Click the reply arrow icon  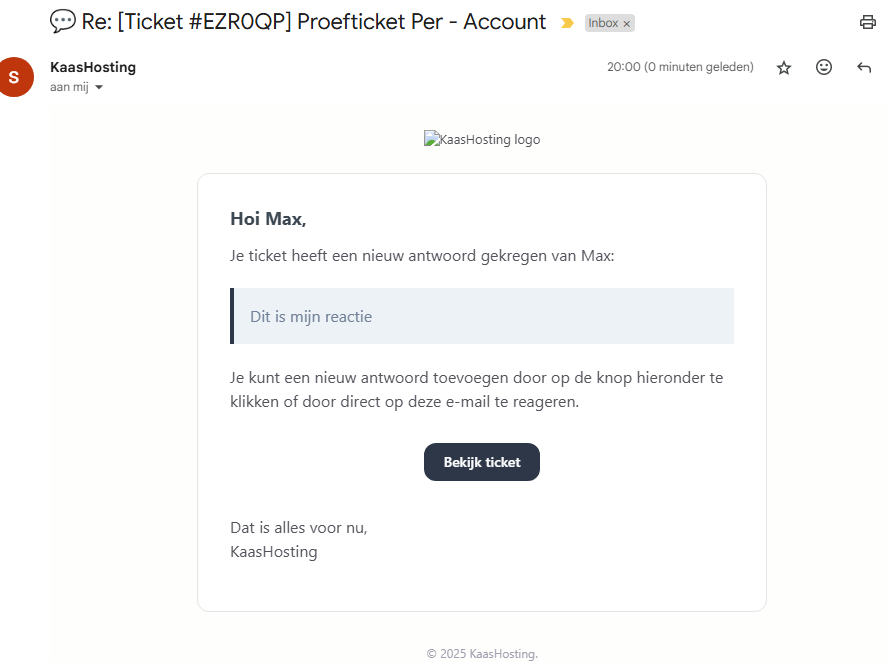[x=864, y=67]
